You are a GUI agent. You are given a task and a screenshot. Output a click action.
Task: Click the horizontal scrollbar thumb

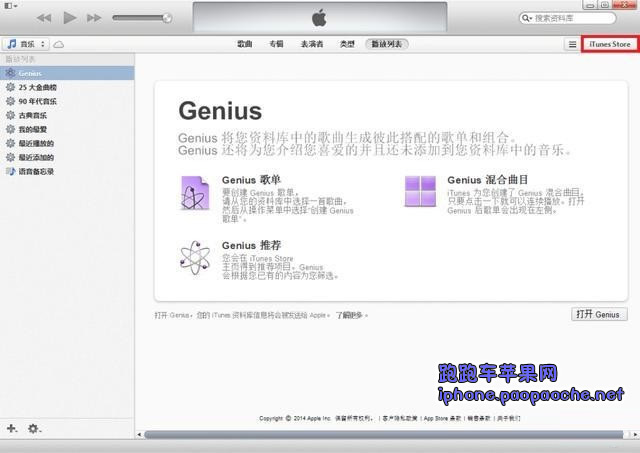click(384, 435)
